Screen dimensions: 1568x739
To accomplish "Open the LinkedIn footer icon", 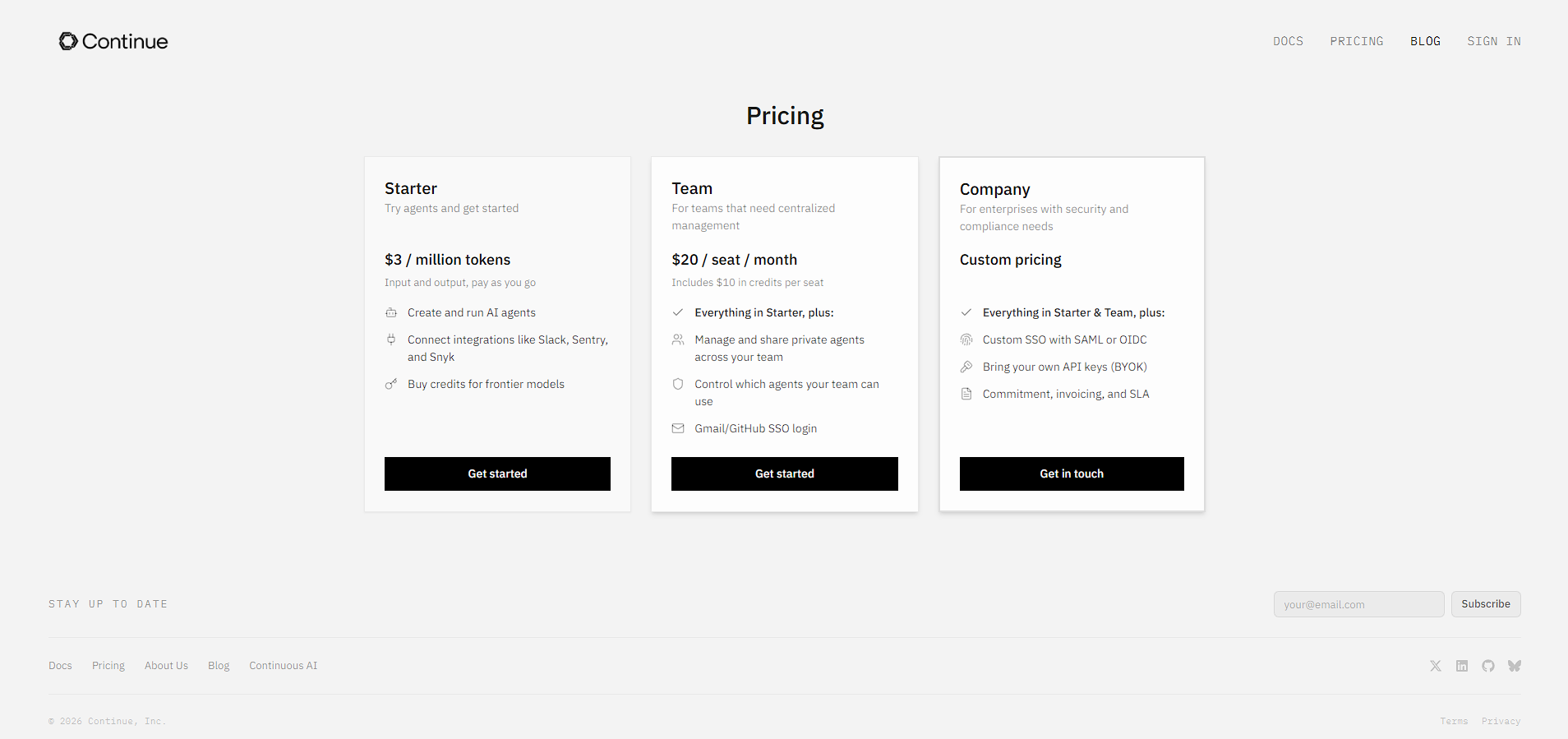I will (x=1462, y=666).
